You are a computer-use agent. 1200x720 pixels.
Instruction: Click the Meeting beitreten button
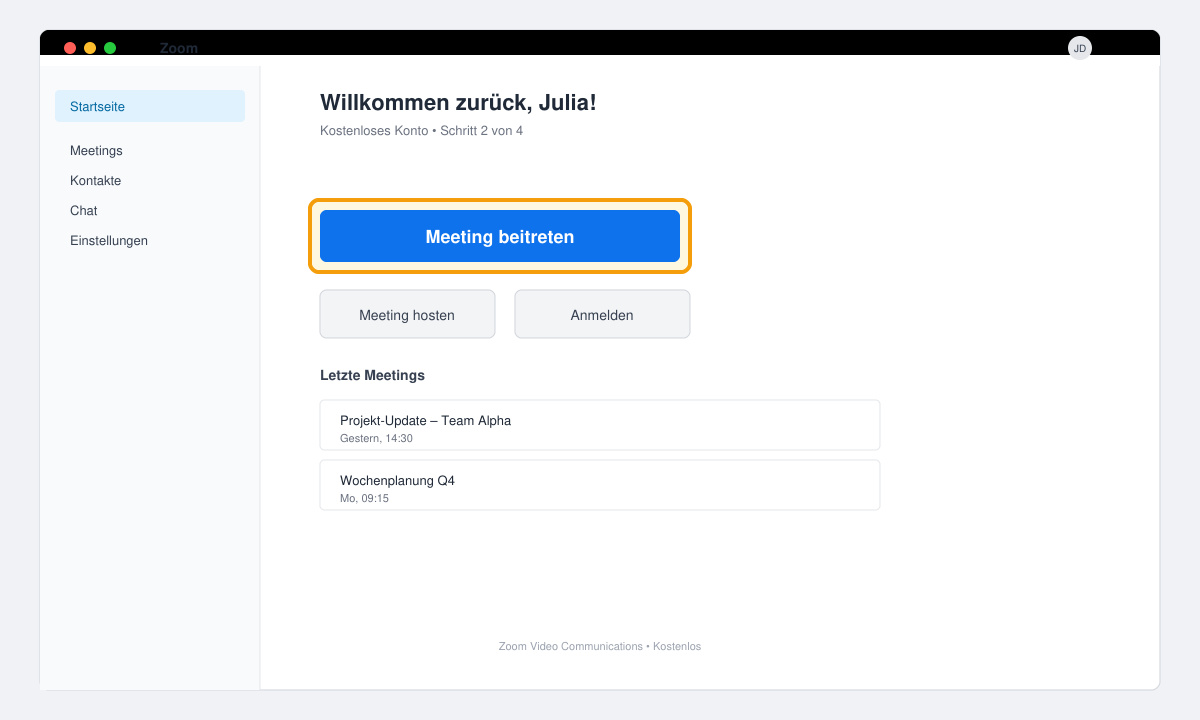[500, 236]
